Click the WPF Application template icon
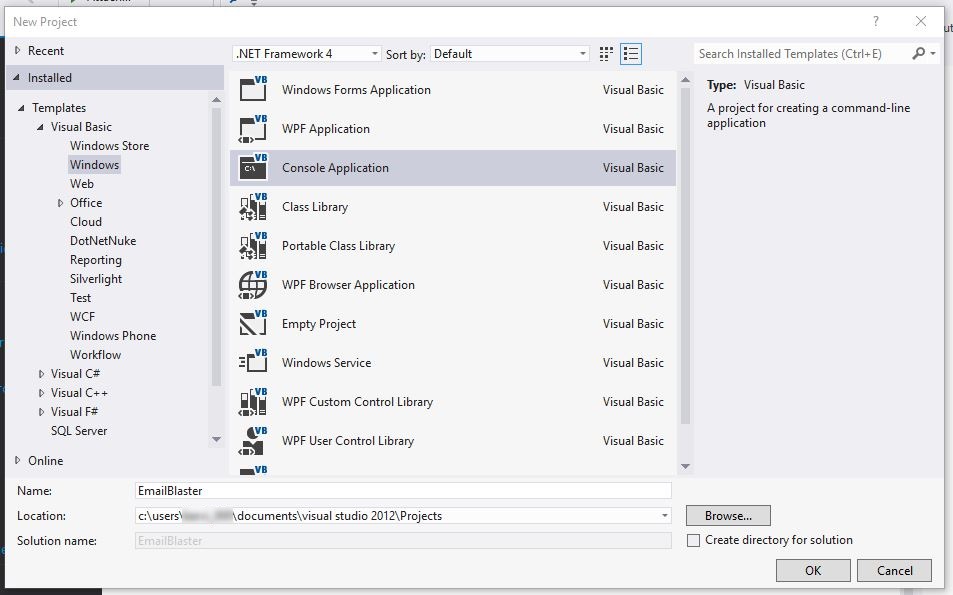953x595 pixels. (x=253, y=129)
